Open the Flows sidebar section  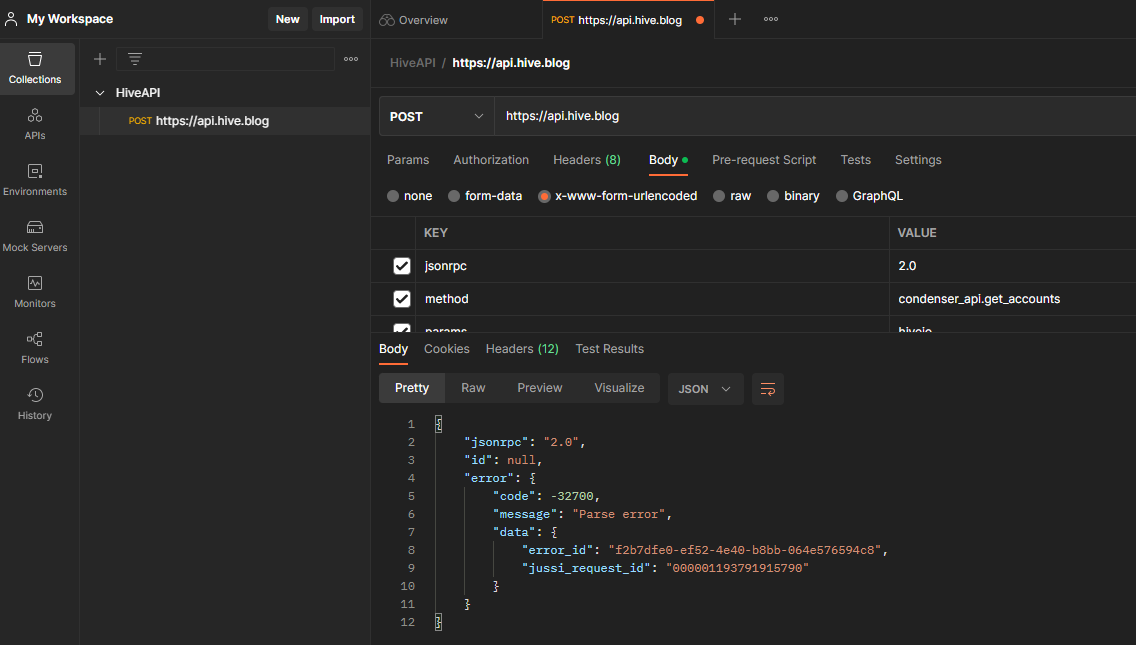point(35,348)
